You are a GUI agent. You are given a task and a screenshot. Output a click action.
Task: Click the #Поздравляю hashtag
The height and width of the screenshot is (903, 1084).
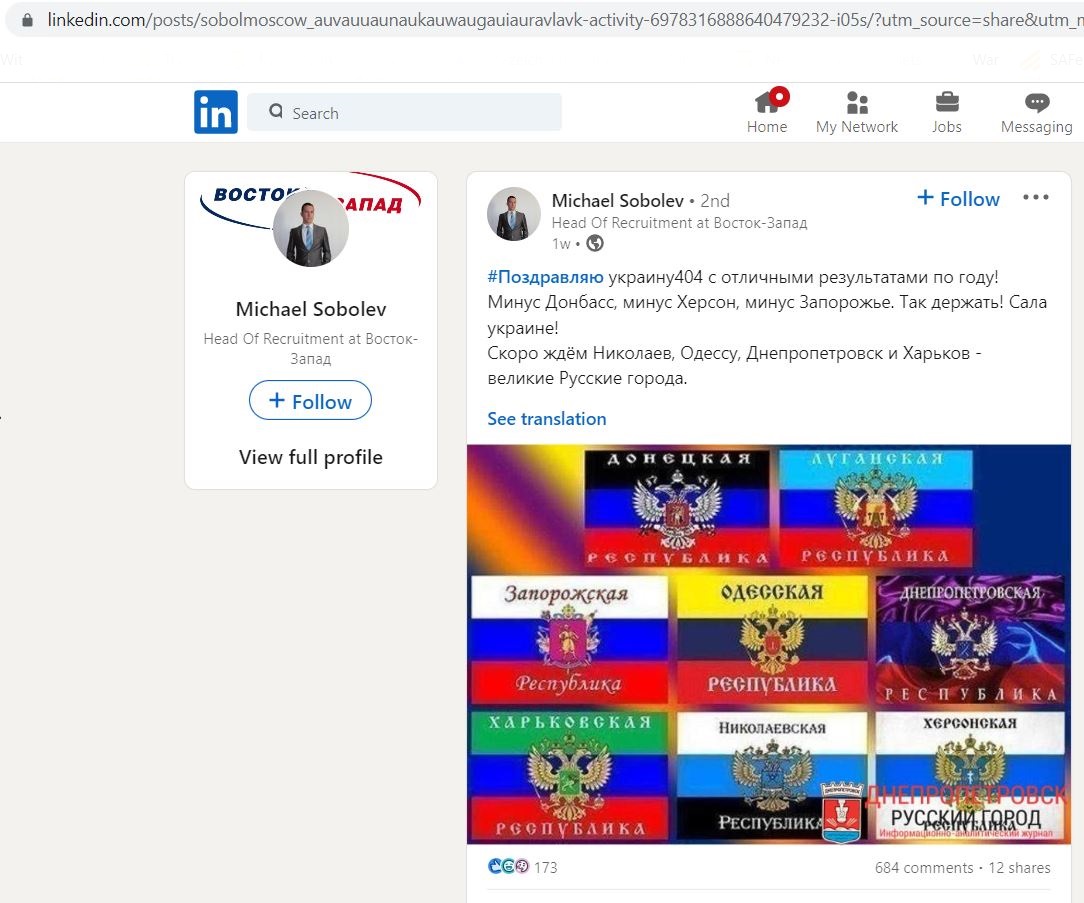(545, 277)
